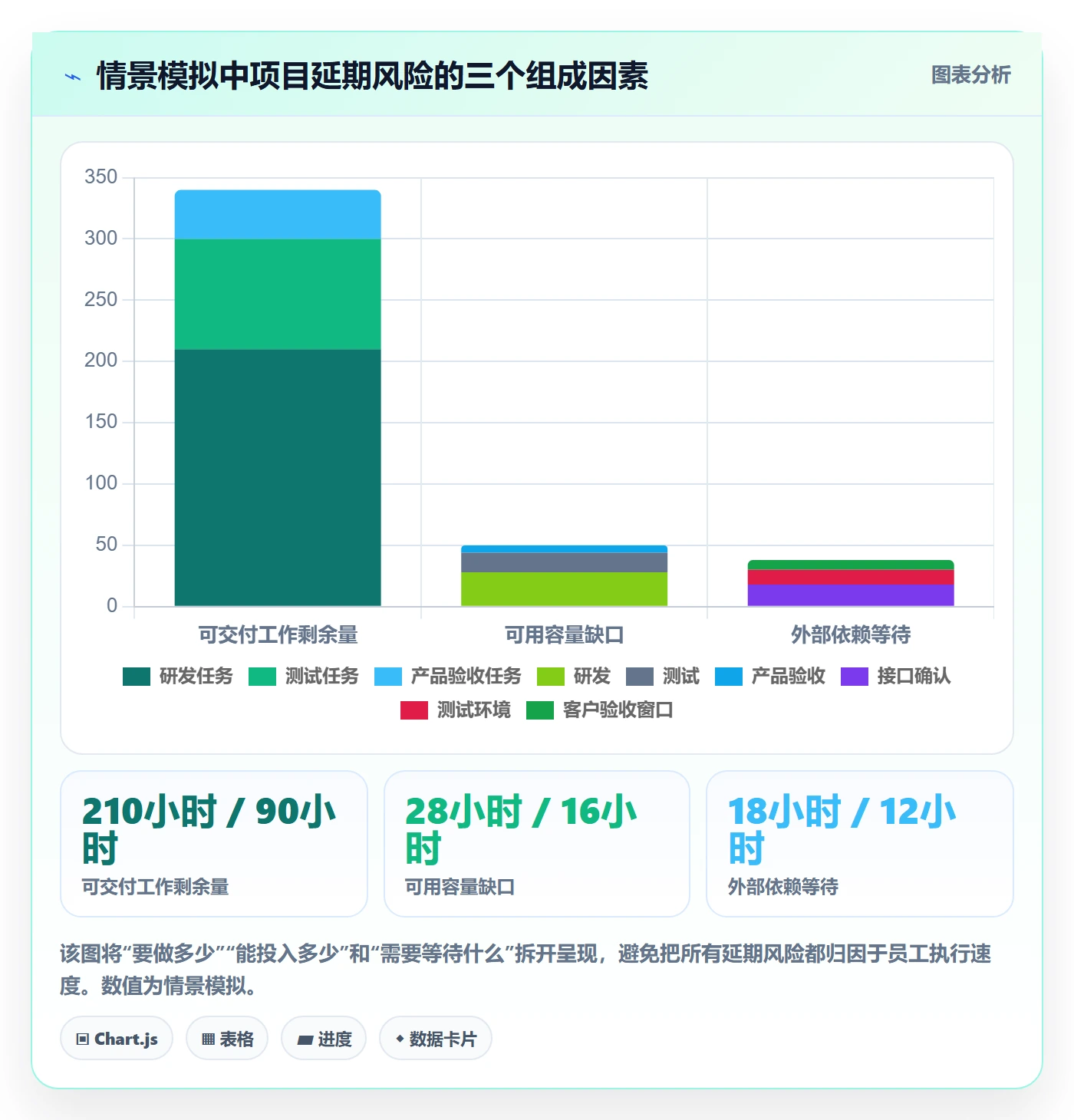Toggle the 产品验收 legend entry
This screenshot has width=1074, height=1120.
coord(770,676)
